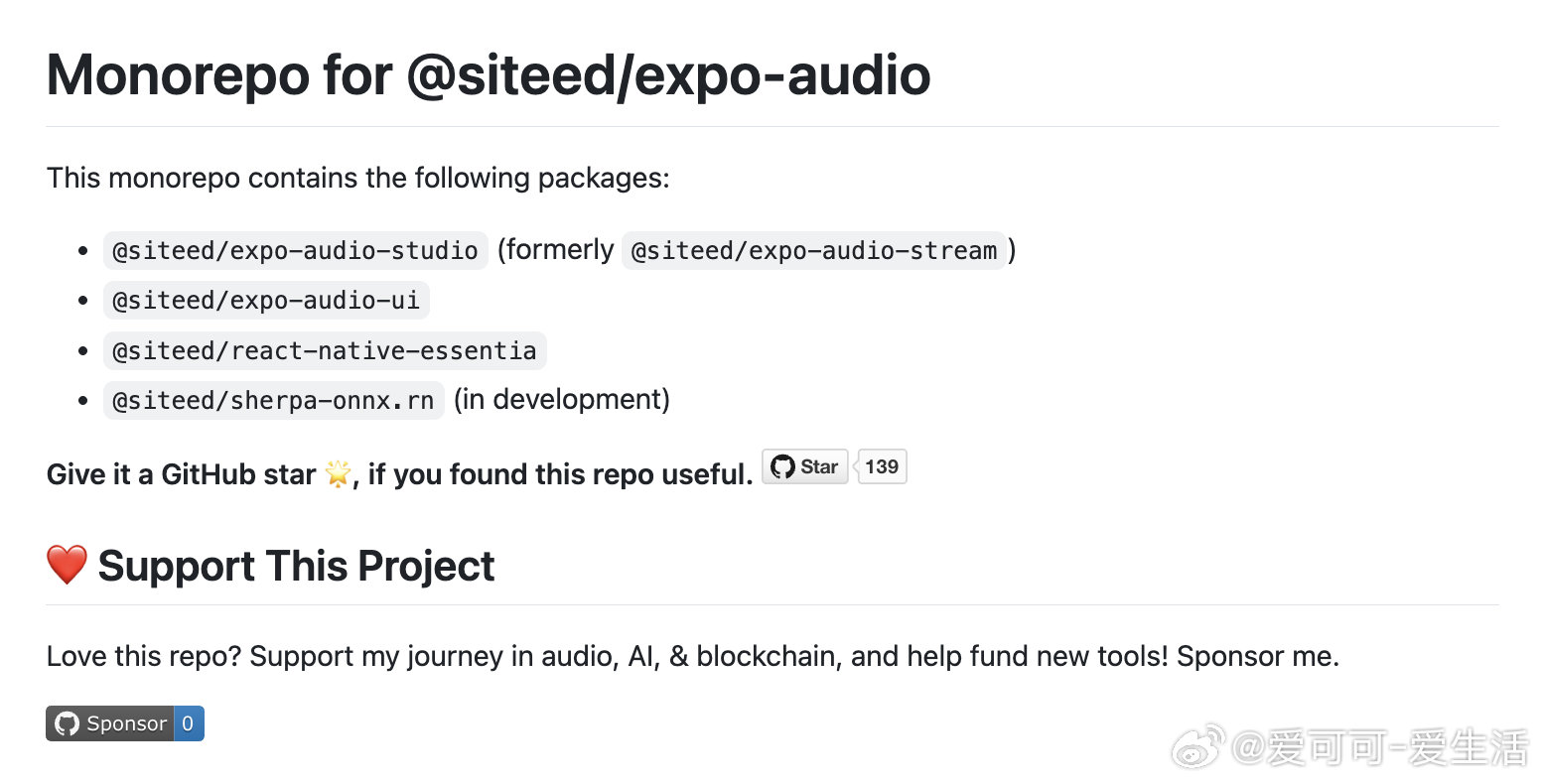Screen dimensions: 1543x784
Task: Open the 139 stargazers count badge
Action: (x=881, y=466)
